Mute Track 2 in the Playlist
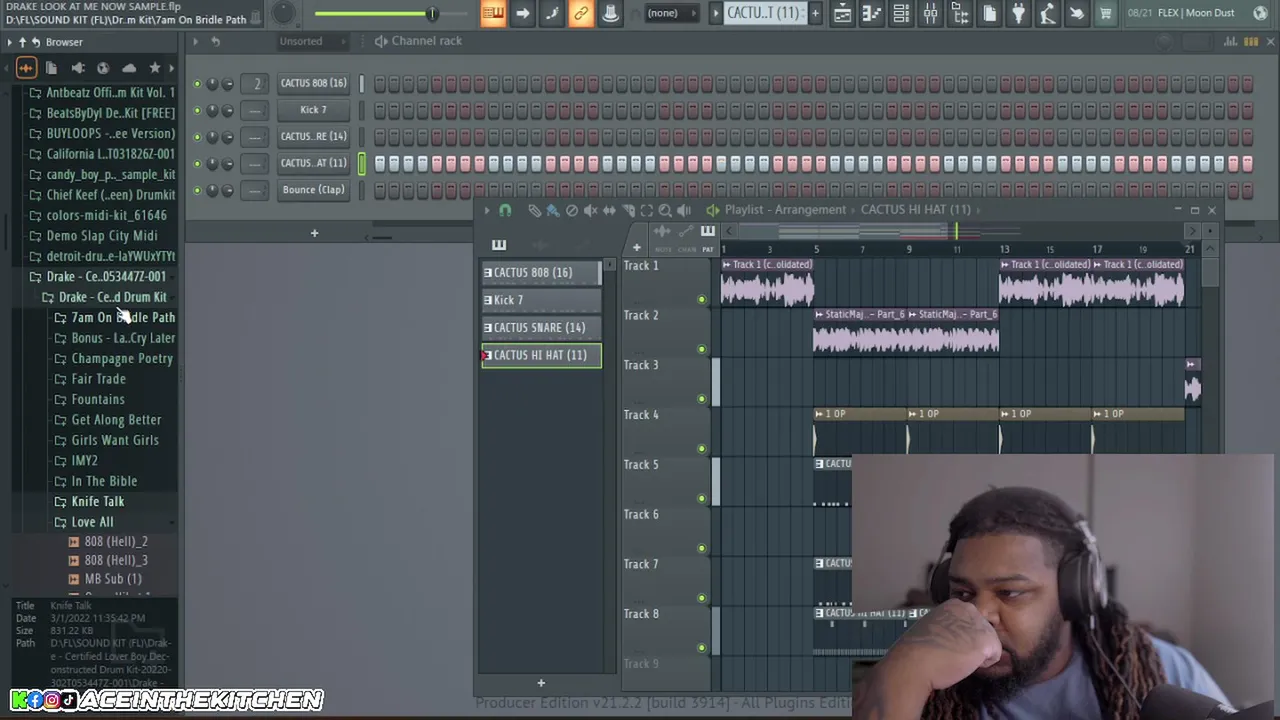This screenshot has width=1280, height=720. pyautogui.click(x=701, y=349)
